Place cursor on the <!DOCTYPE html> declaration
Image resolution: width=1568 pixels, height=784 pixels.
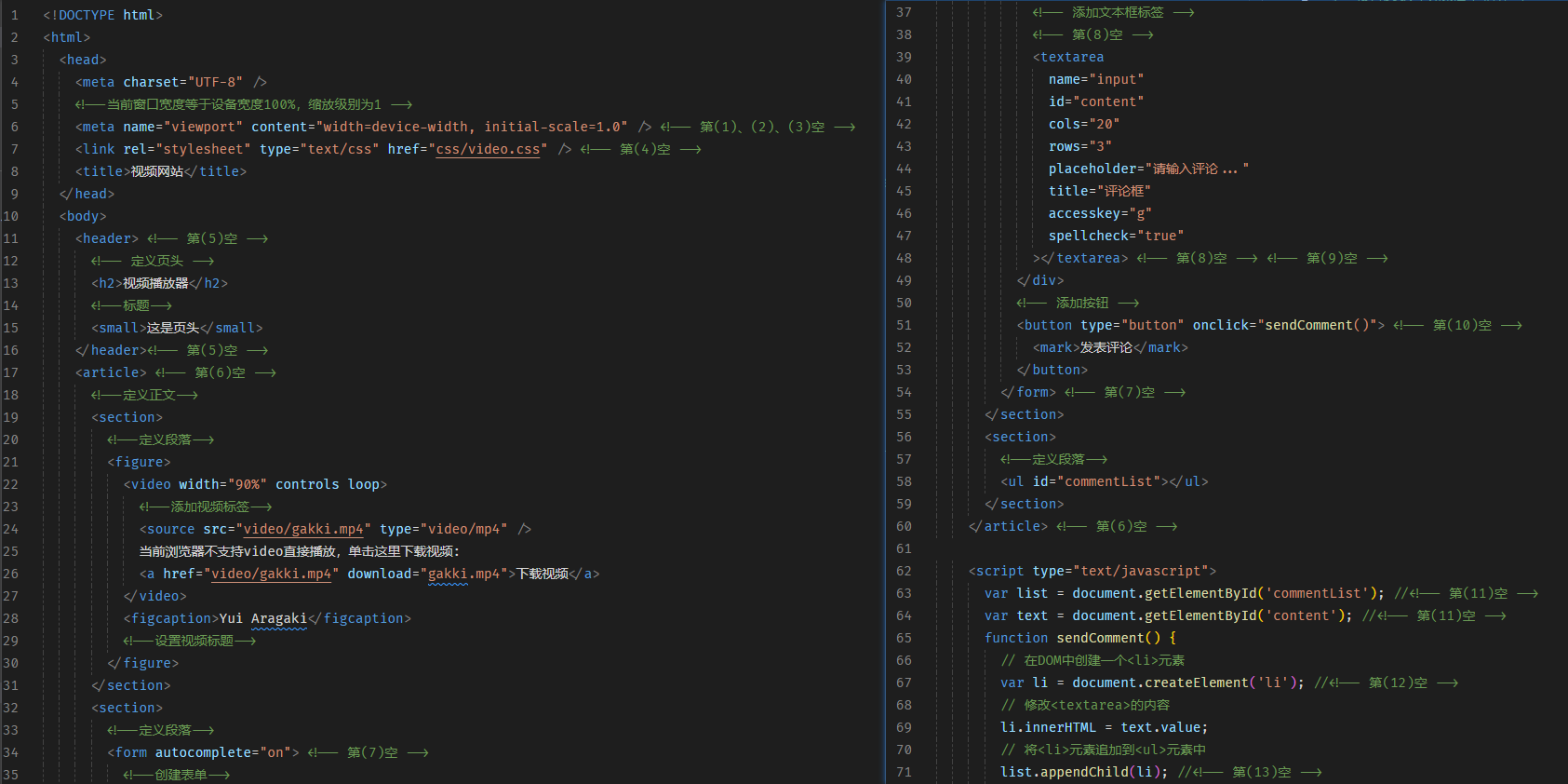coord(102,15)
